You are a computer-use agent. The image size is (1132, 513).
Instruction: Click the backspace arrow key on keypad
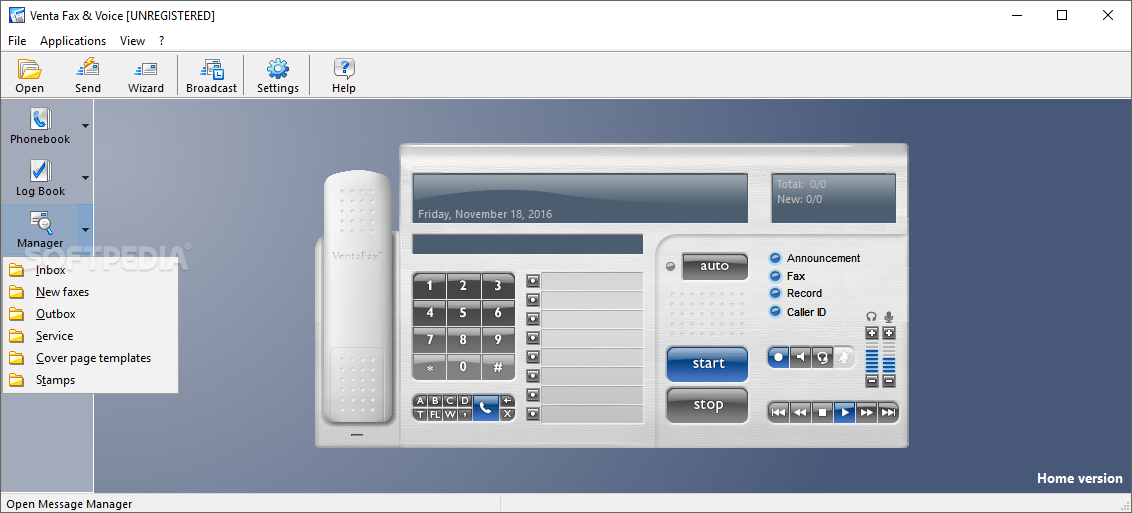(x=508, y=400)
